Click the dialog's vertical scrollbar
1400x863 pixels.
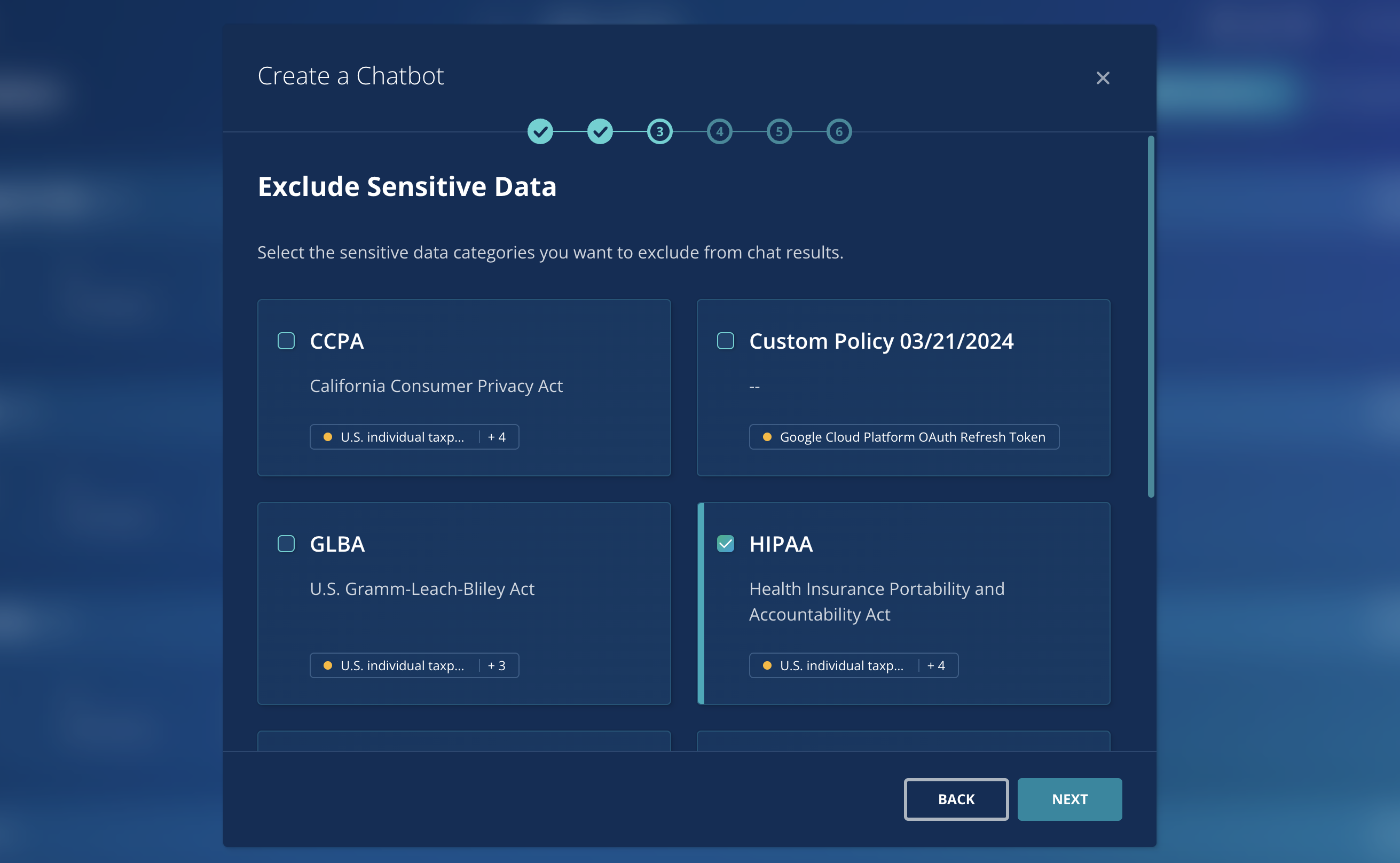1151,317
